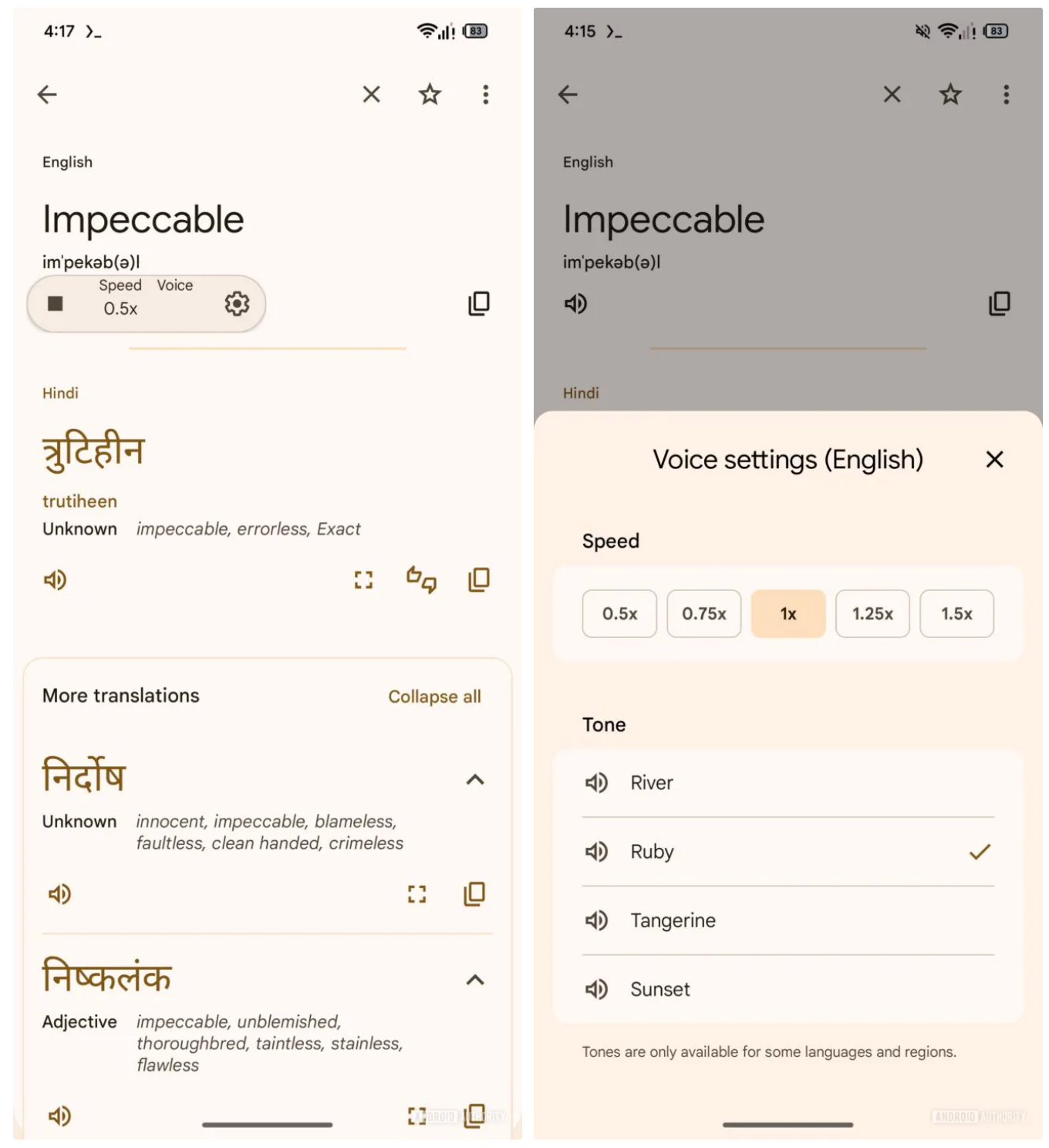Close the Voice settings sheet

pos(995,460)
